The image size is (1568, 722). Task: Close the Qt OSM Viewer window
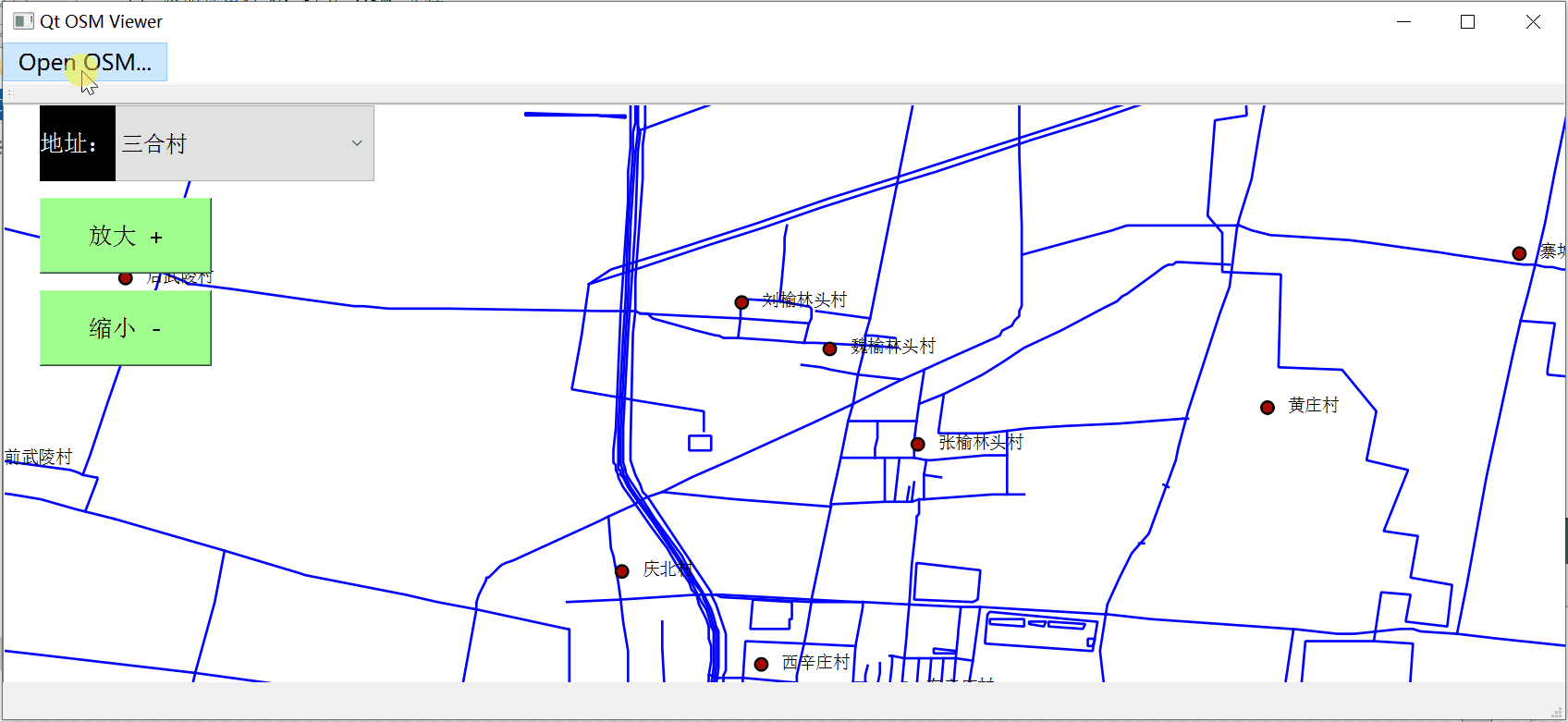[x=1533, y=21]
